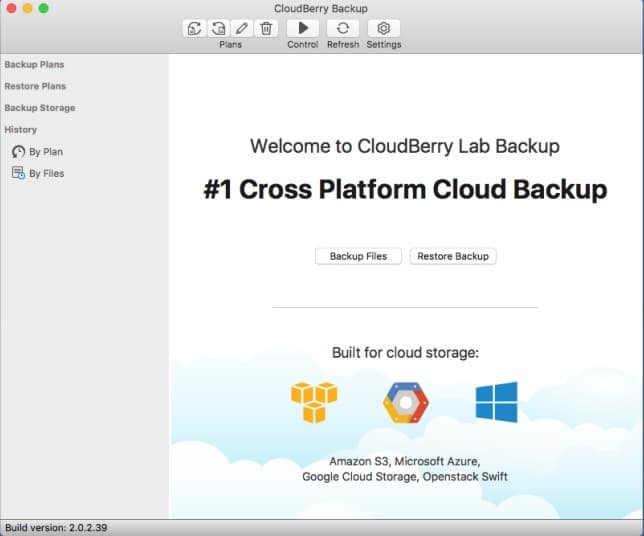This screenshot has width=644, height=536.
Task: Click the new backup plan toolbar icon
Action: click(194, 28)
